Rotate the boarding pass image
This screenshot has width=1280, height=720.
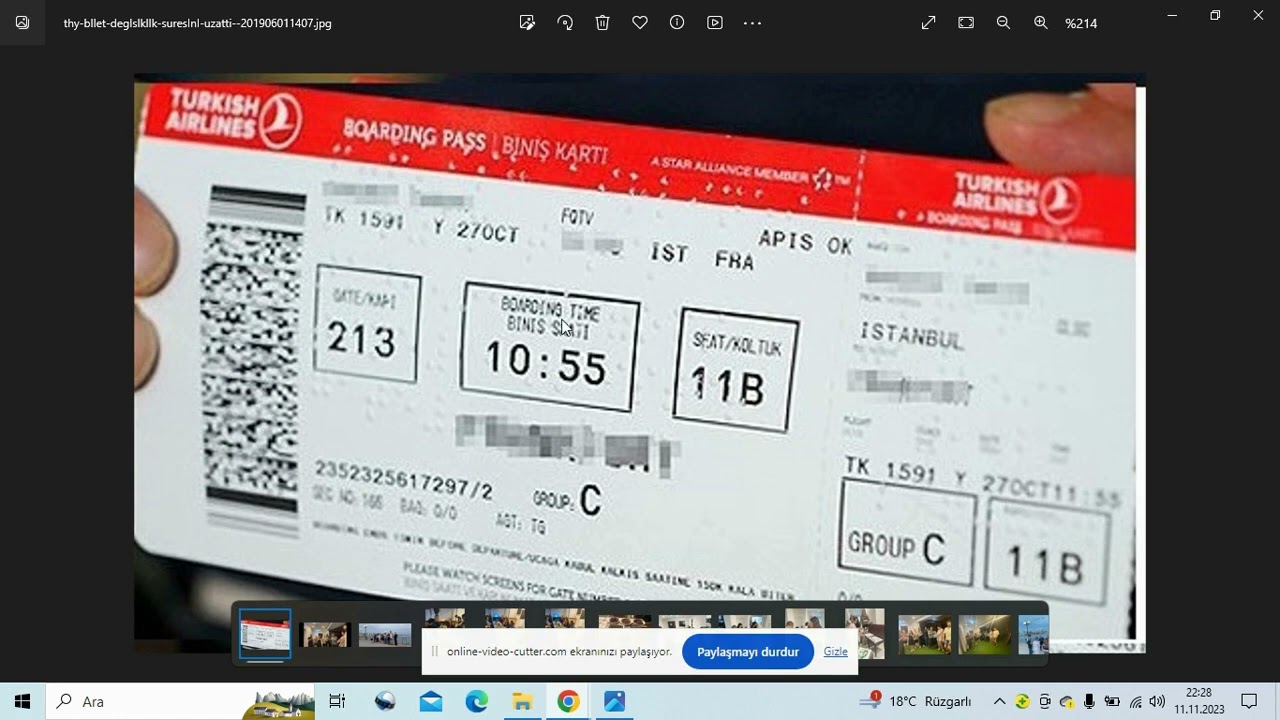point(565,22)
